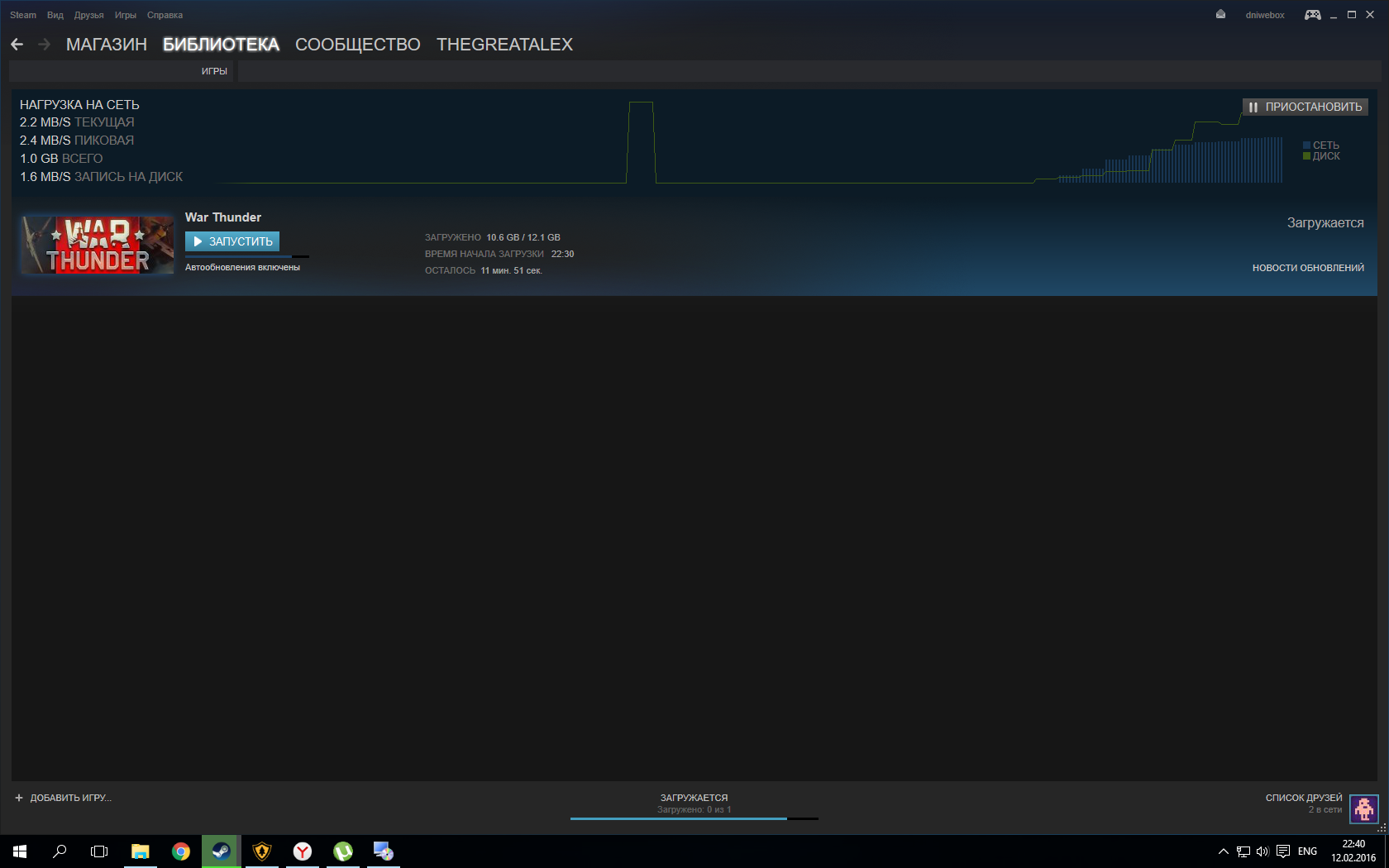The width and height of the screenshot is (1389, 868).
Task: Click the Загружается status on the right
Action: (1325, 223)
